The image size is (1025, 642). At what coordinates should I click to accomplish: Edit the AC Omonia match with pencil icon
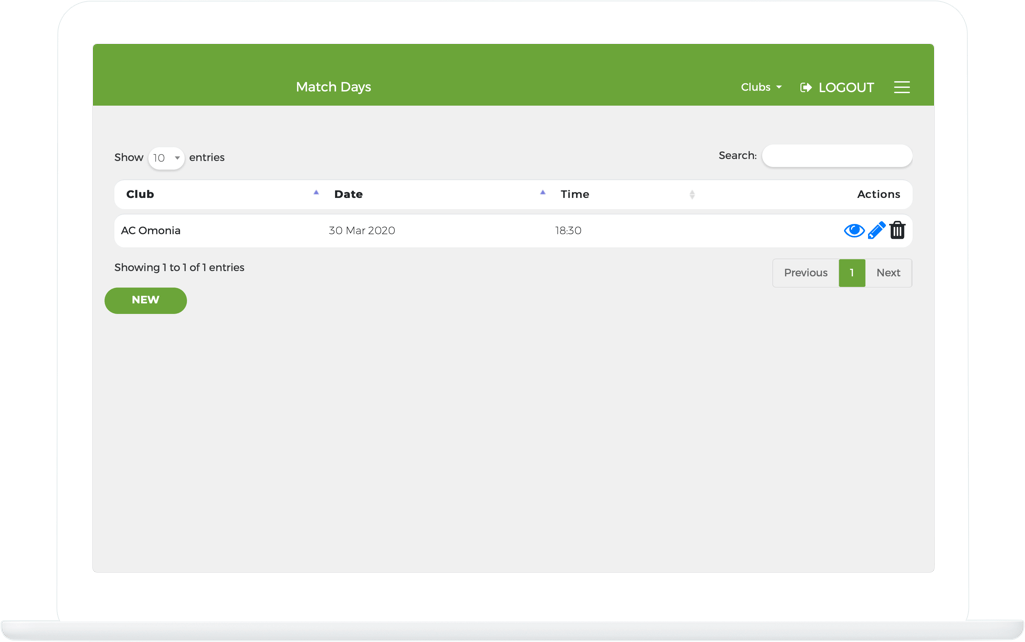point(877,230)
